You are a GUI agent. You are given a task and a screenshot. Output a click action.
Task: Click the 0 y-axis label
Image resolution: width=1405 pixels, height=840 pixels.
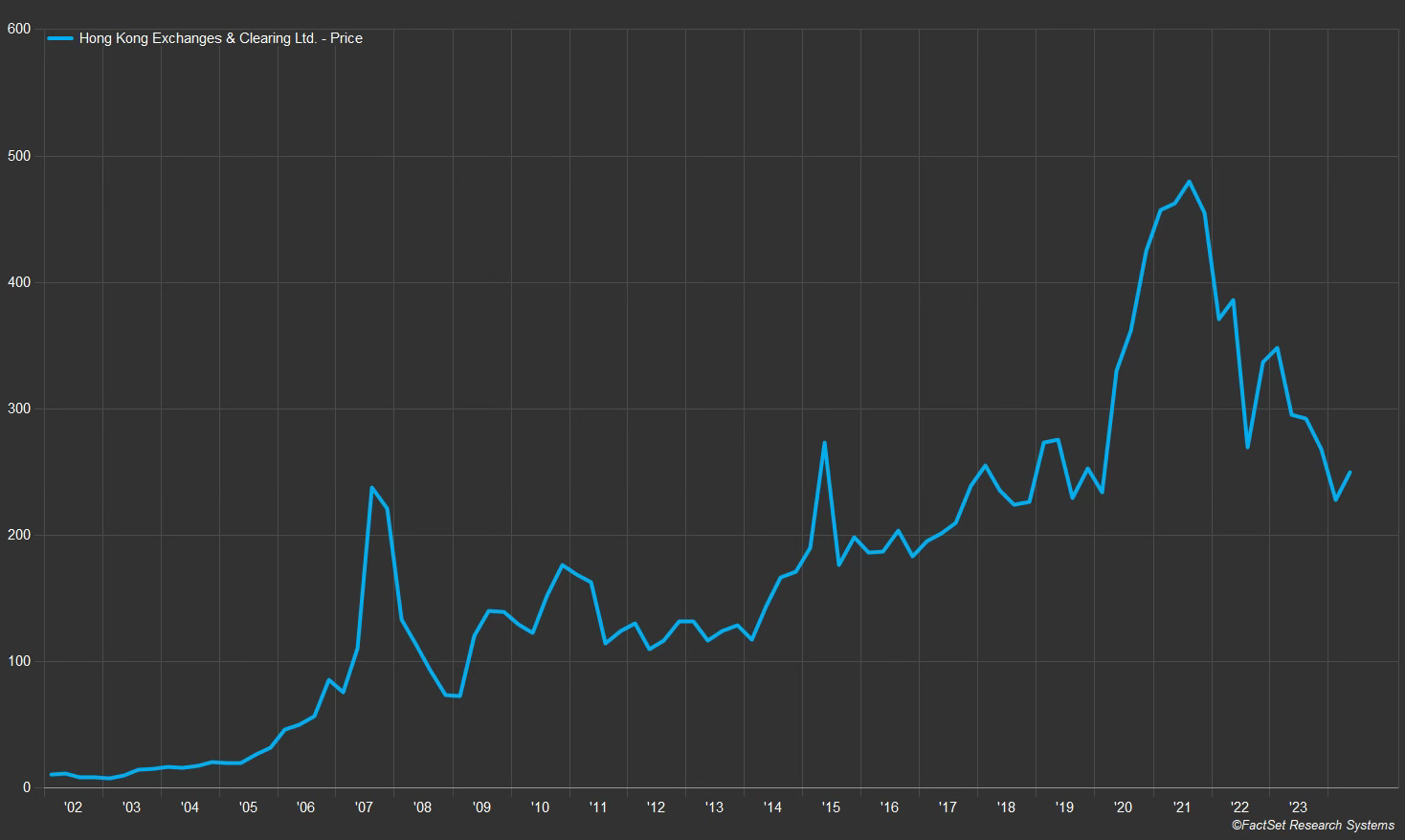[27, 787]
